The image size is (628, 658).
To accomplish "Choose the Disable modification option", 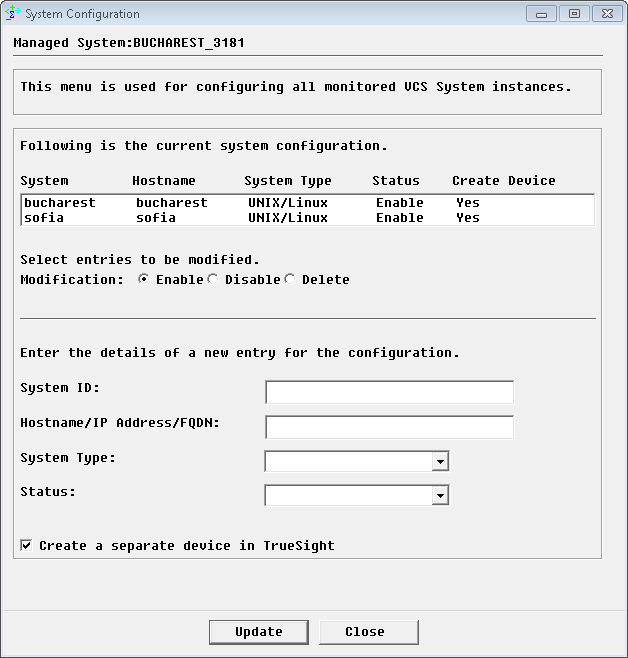I will 213,280.
